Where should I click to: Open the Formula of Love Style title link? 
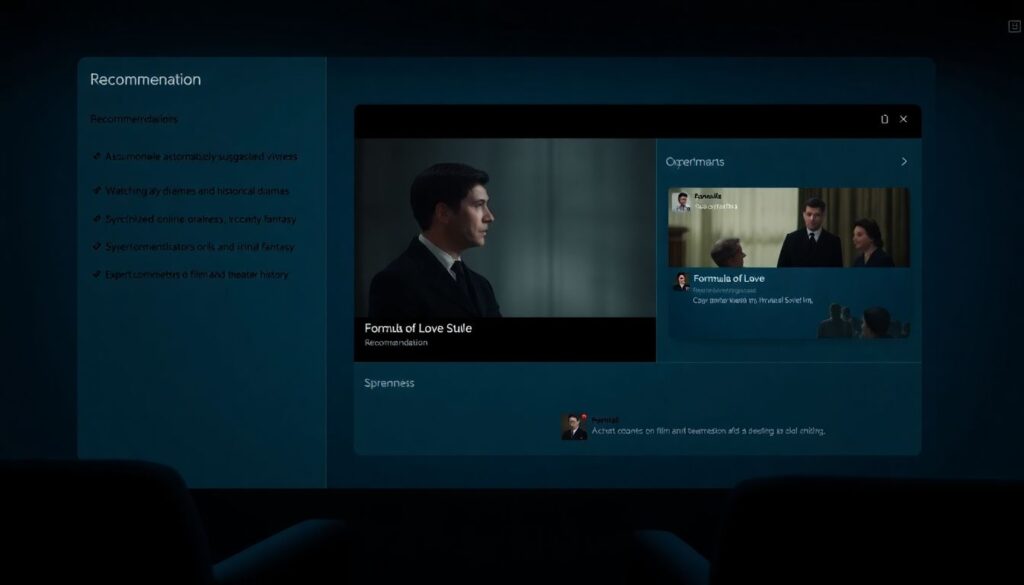(x=418, y=328)
